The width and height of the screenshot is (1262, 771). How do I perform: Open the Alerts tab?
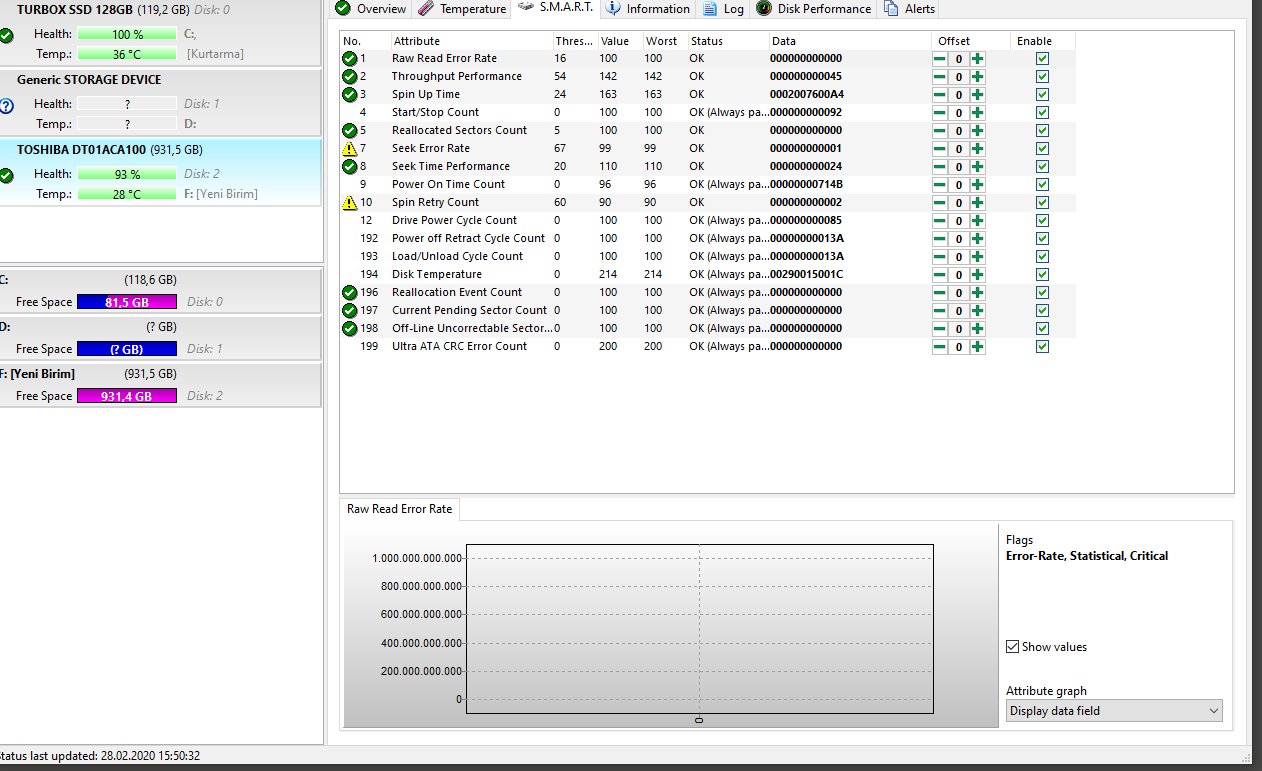point(910,9)
